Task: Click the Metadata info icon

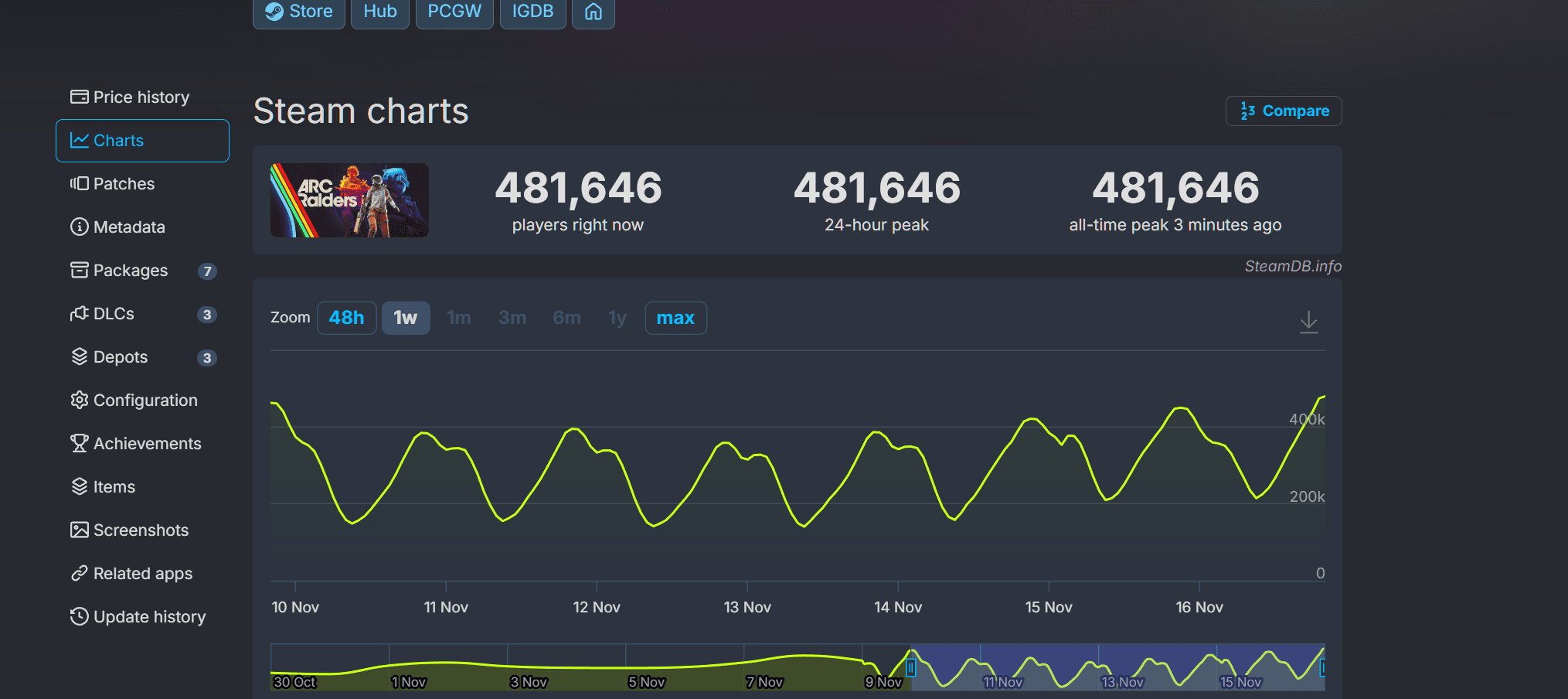Action: point(80,227)
